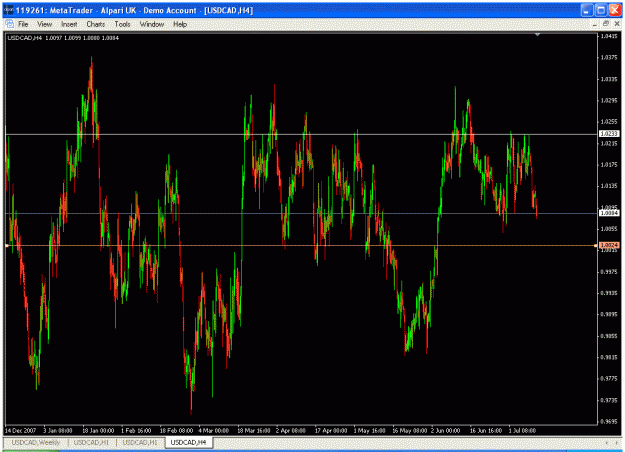Open the Insert menu
Screen dimensions: 625x452
click(x=69, y=24)
